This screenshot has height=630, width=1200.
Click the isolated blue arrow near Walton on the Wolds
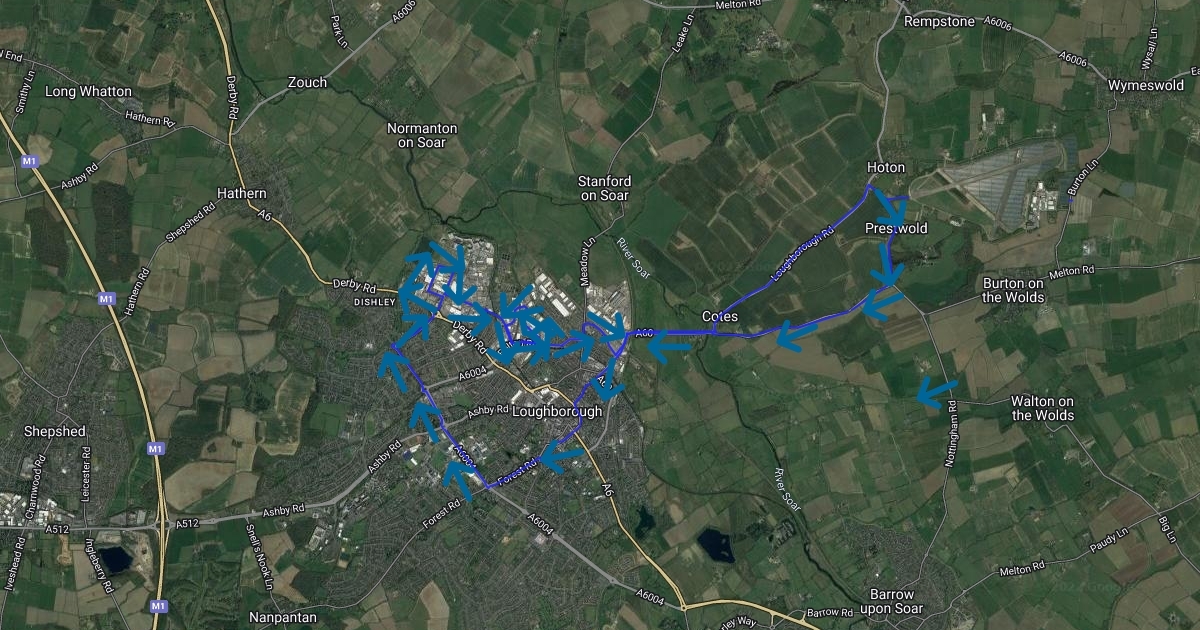pos(938,394)
